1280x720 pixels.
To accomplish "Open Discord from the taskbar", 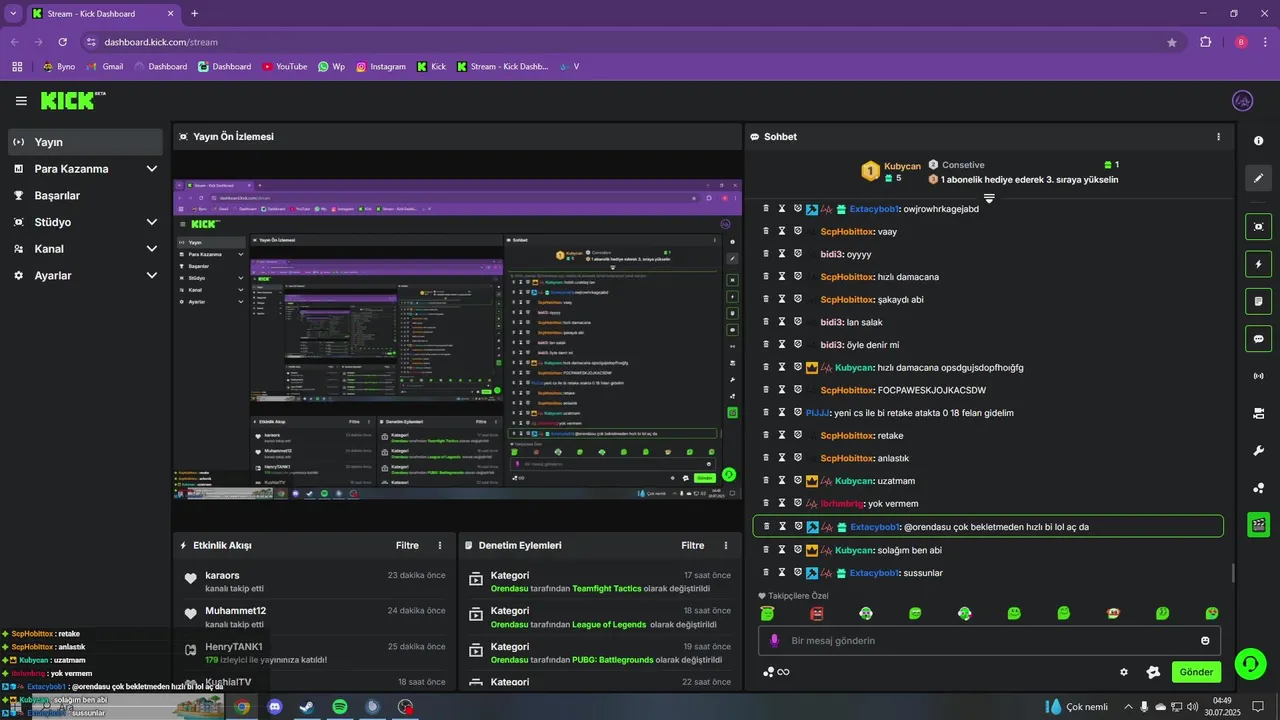I will point(274,707).
